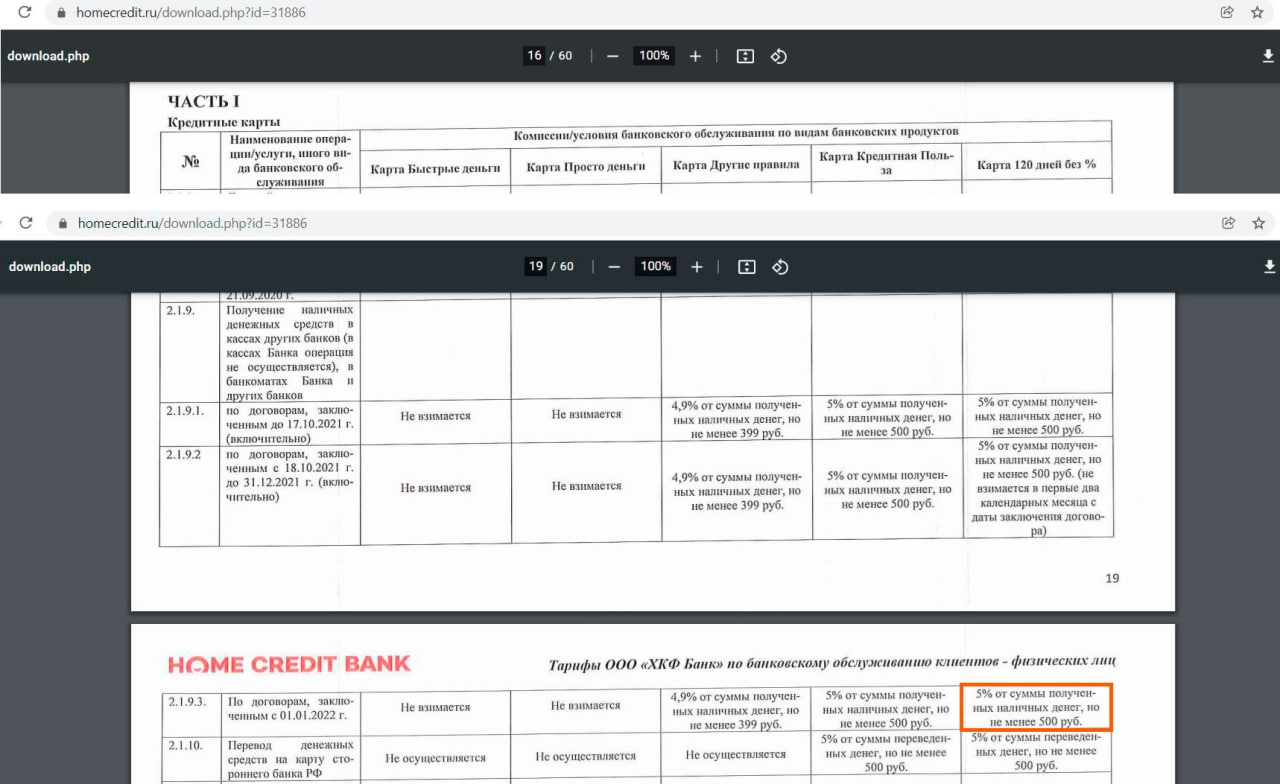Bookmark the page with the upper address bar star

pos(1257,13)
